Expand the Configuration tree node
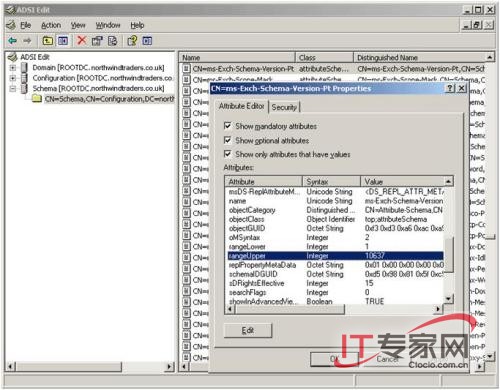The image size is (500, 390). pos(13,78)
